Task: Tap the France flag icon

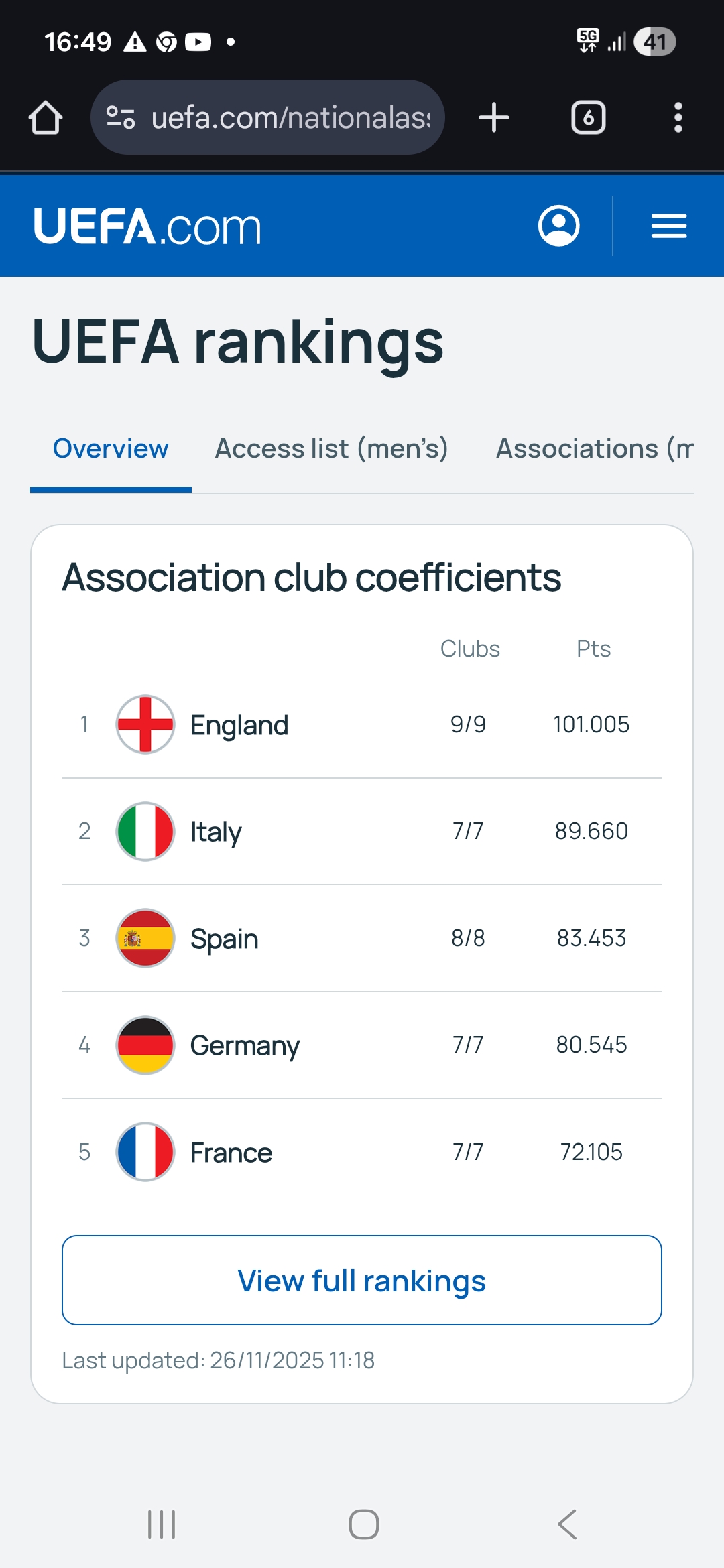Action: pyautogui.click(x=145, y=1152)
